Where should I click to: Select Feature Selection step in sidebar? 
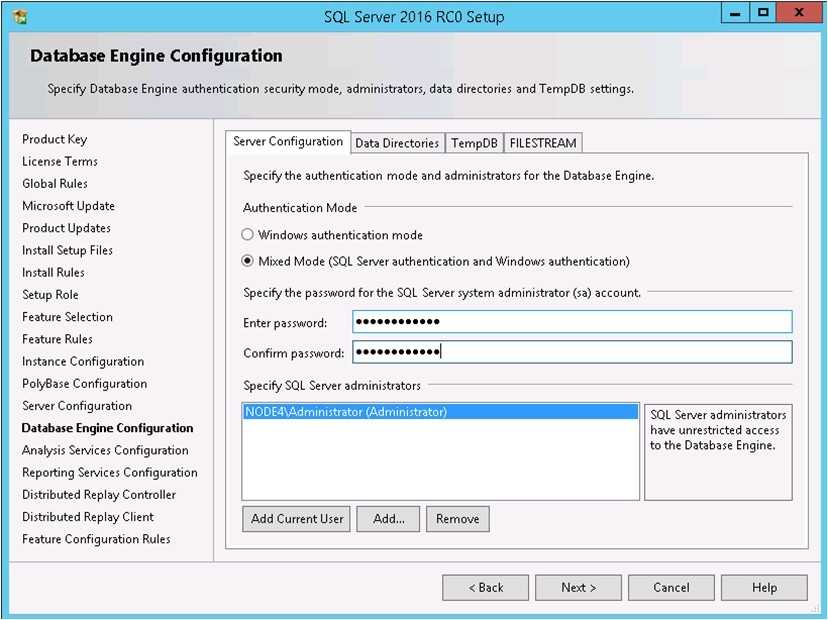pyautogui.click(x=67, y=317)
